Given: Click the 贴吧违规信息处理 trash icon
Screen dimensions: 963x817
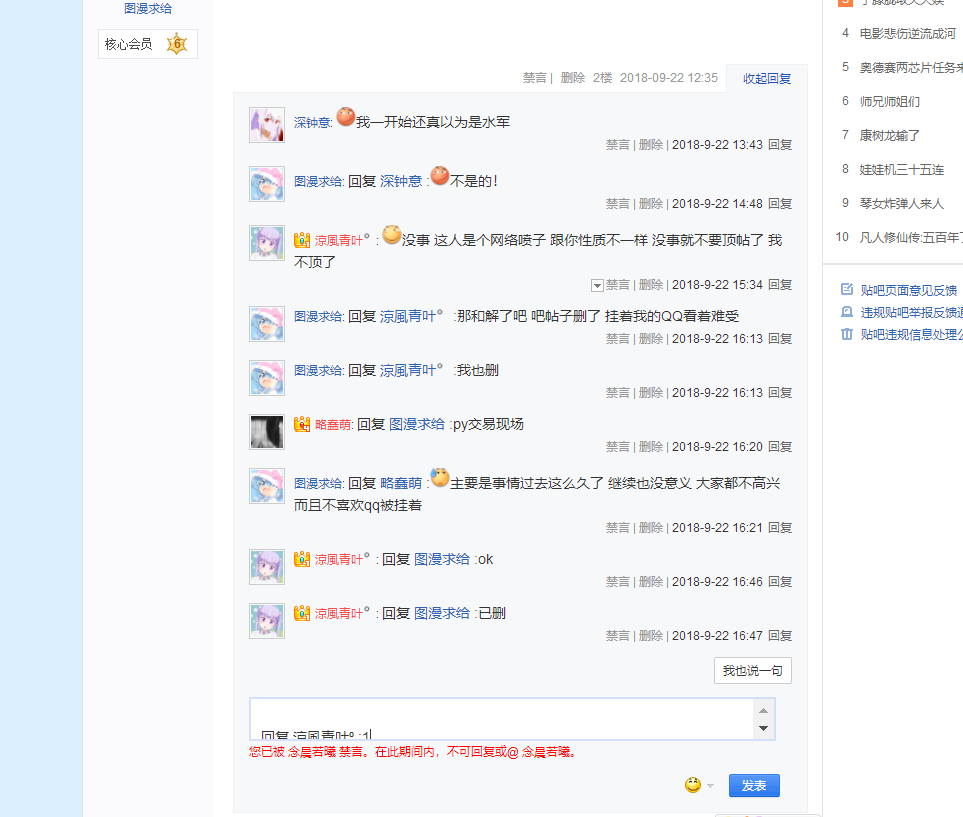Looking at the screenshot, I should coord(847,334).
